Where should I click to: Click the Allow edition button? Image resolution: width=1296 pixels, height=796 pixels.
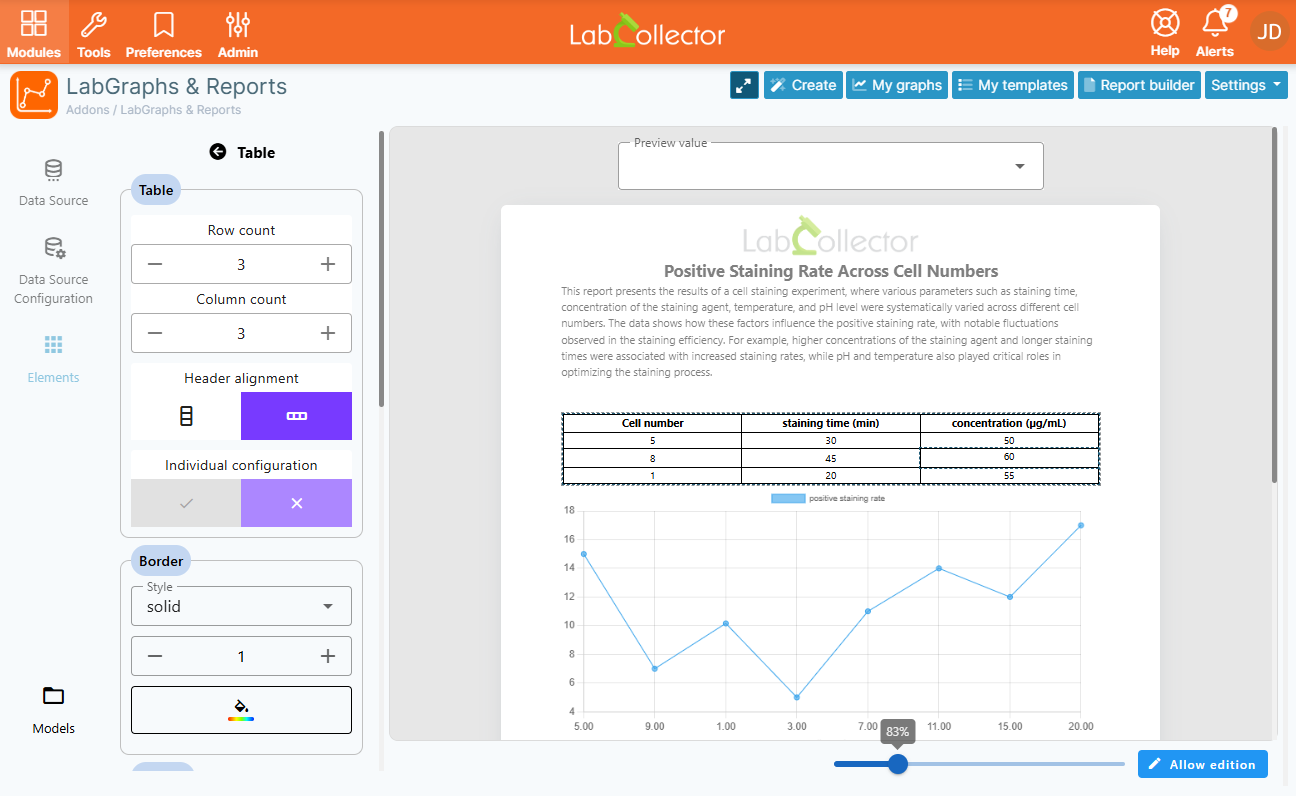(x=1203, y=764)
